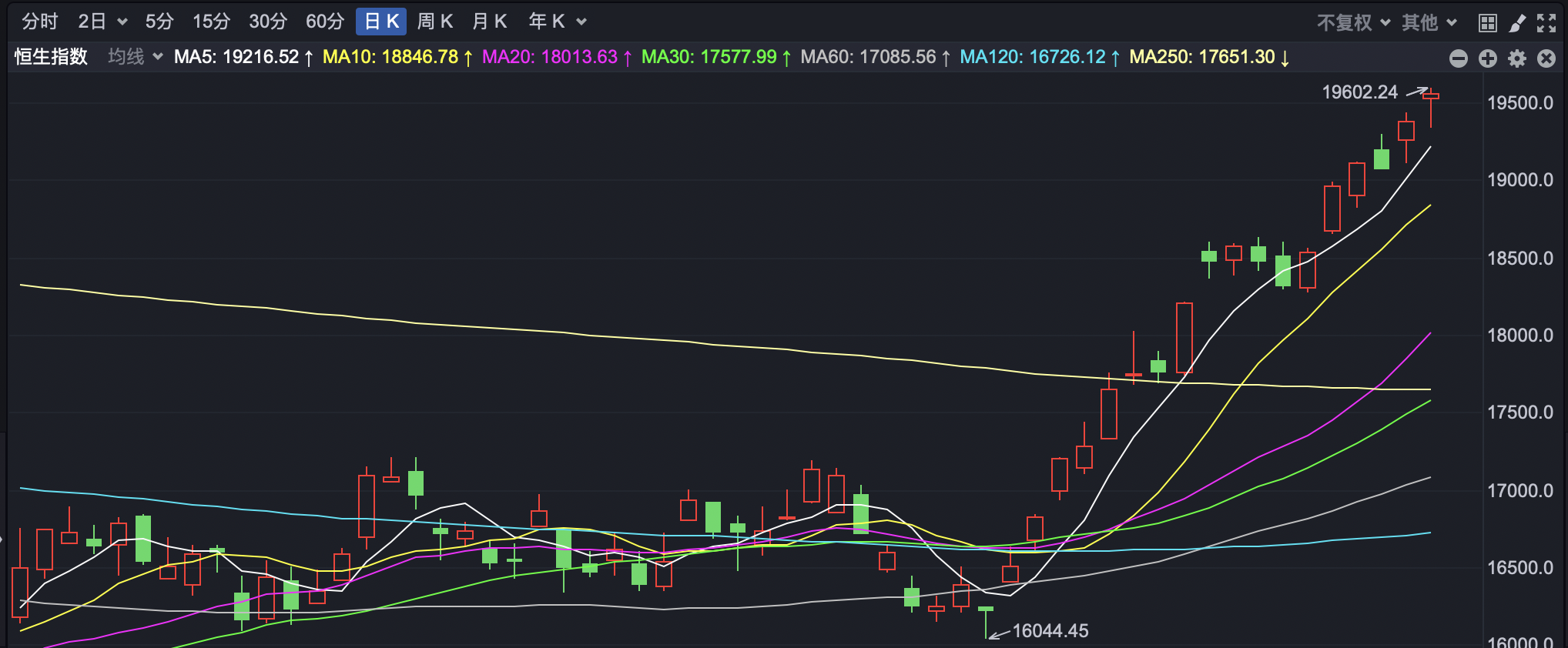Screen dimensions: 1568x648
Task: Select the drawing brush tool
Action: tap(1516, 23)
